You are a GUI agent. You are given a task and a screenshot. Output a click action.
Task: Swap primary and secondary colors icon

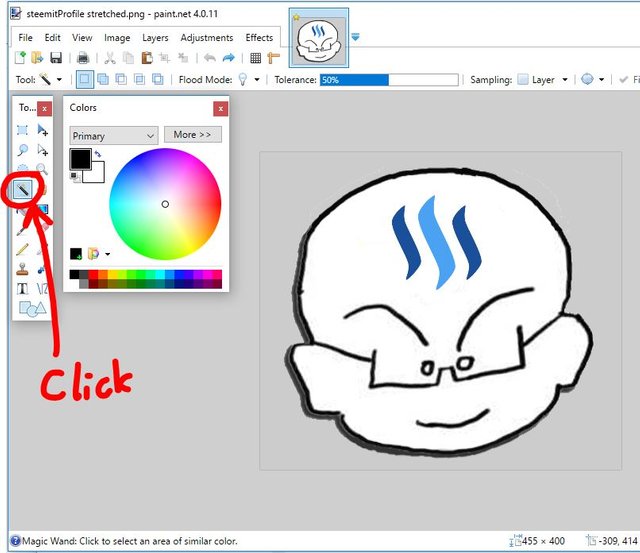tap(98, 154)
